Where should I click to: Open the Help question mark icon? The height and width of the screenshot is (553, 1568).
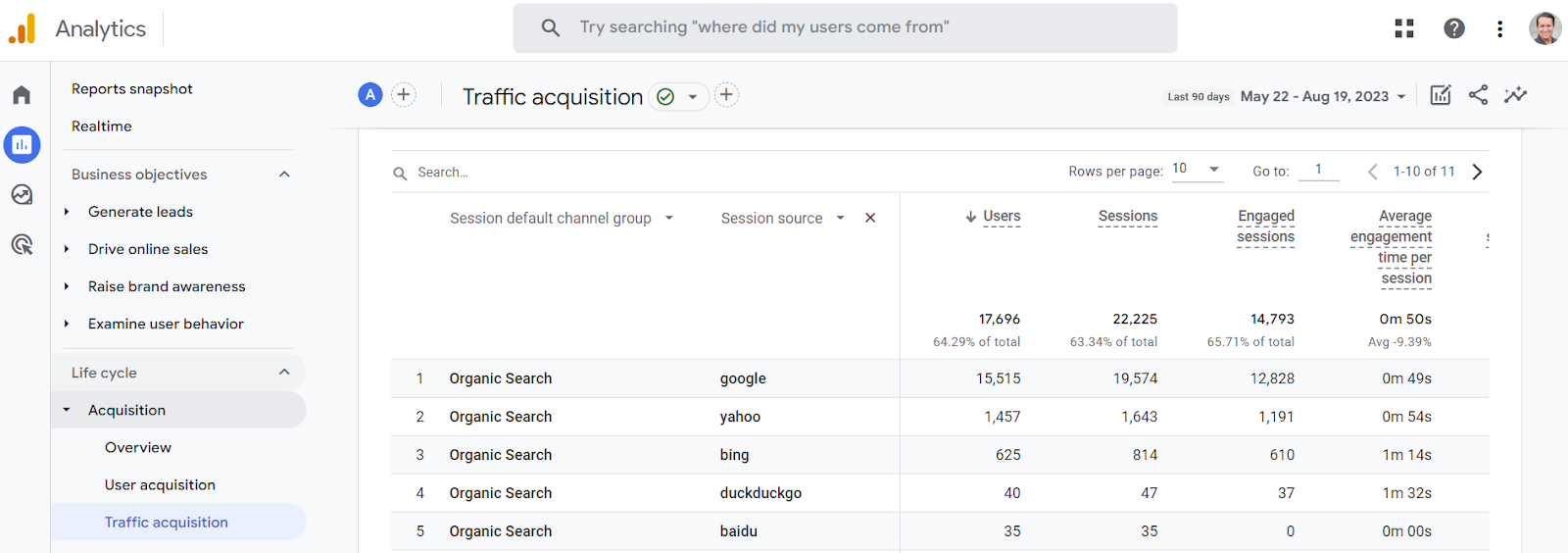point(1454,28)
